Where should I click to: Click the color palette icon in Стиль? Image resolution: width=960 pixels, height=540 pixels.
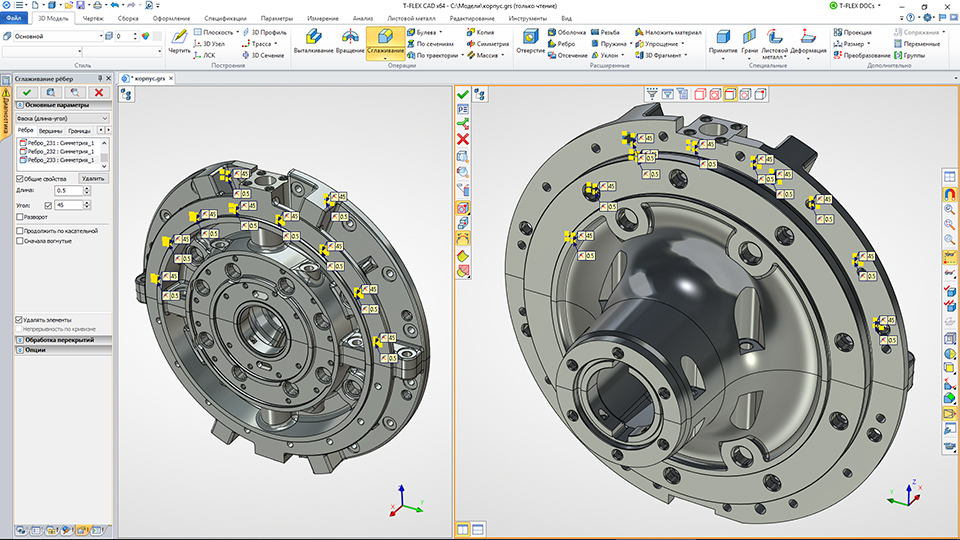click(x=146, y=36)
